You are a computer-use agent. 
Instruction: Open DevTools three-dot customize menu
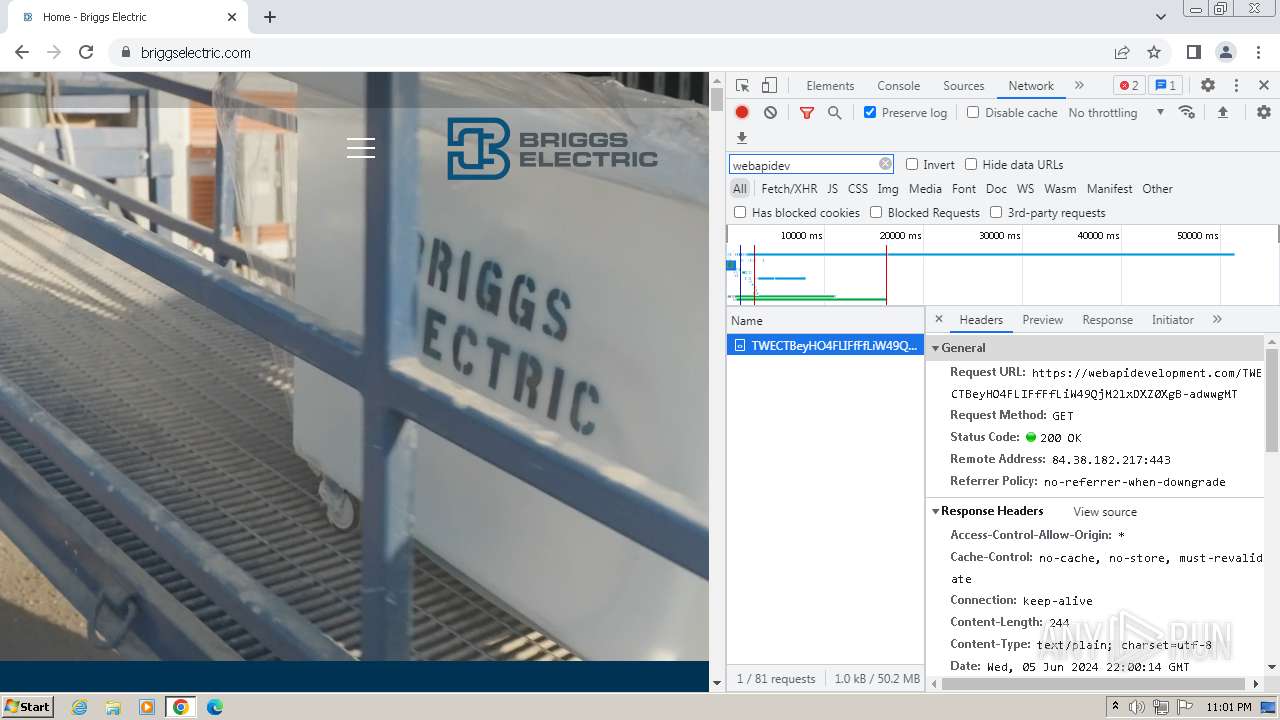[1236, 86]
